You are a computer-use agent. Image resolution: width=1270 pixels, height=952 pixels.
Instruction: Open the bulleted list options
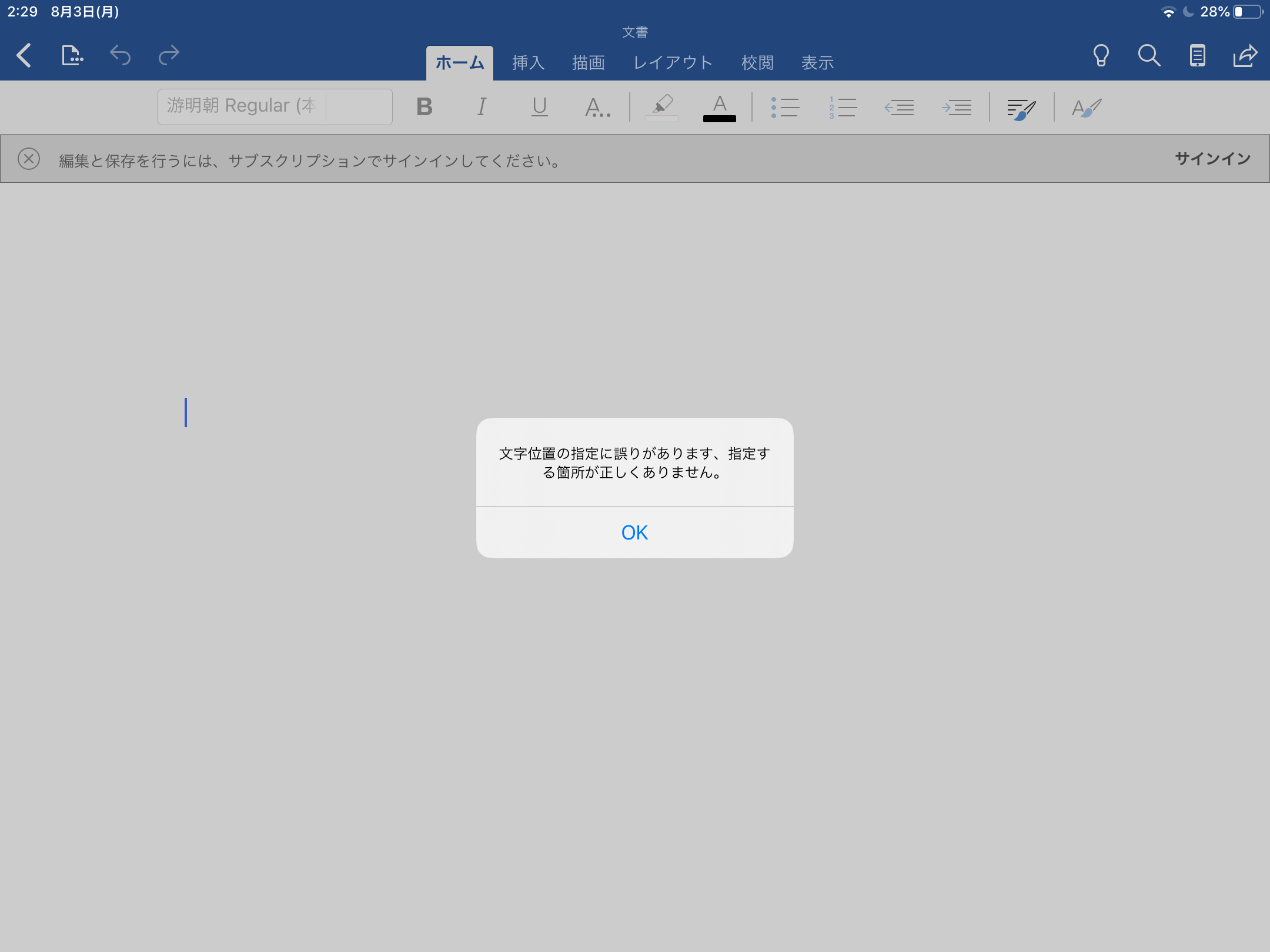[786, 107]
